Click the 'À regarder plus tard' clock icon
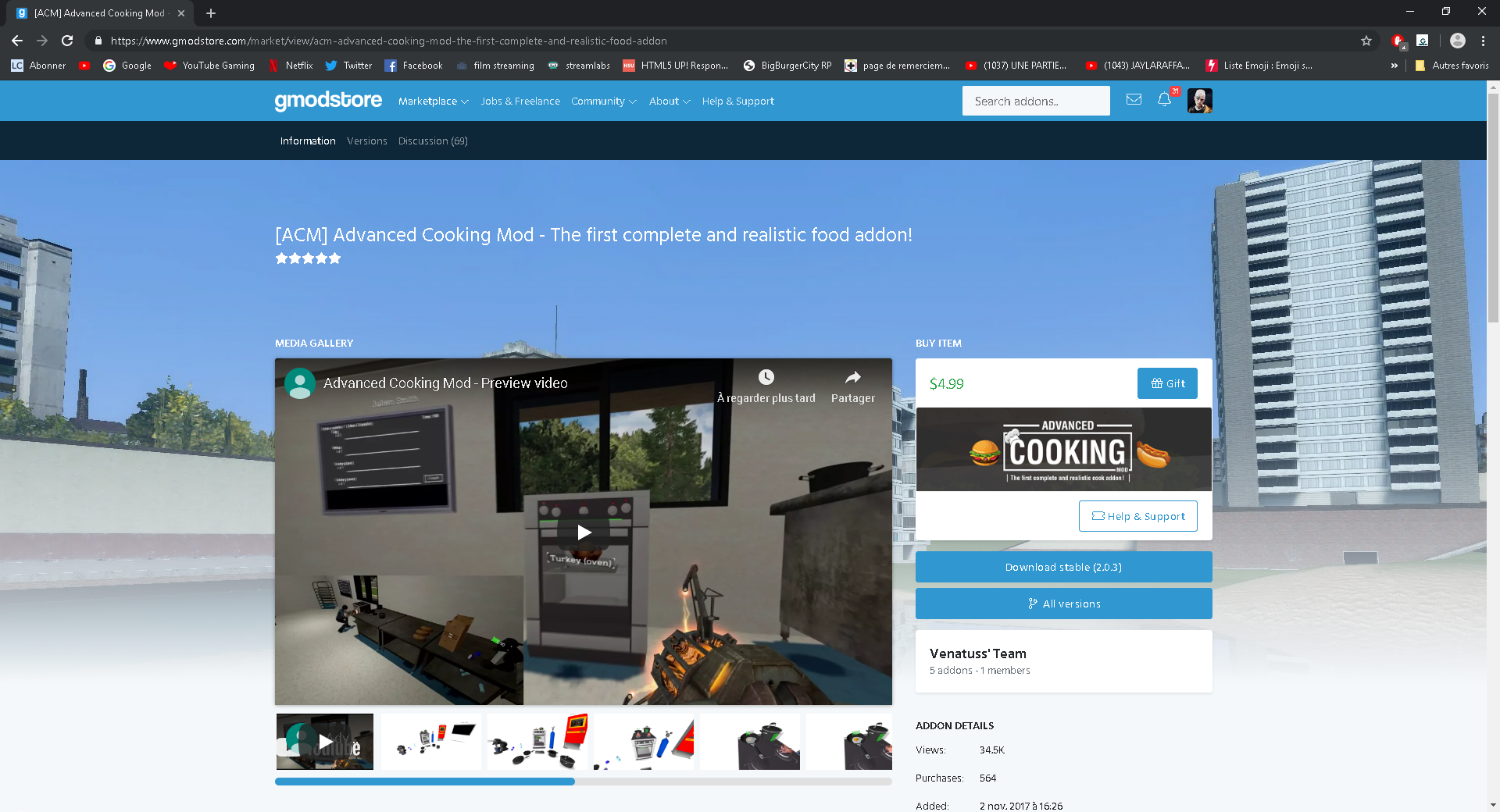The width and height of the screenshot is (1500, 812). pyautogui.click(x=766, y=377)
